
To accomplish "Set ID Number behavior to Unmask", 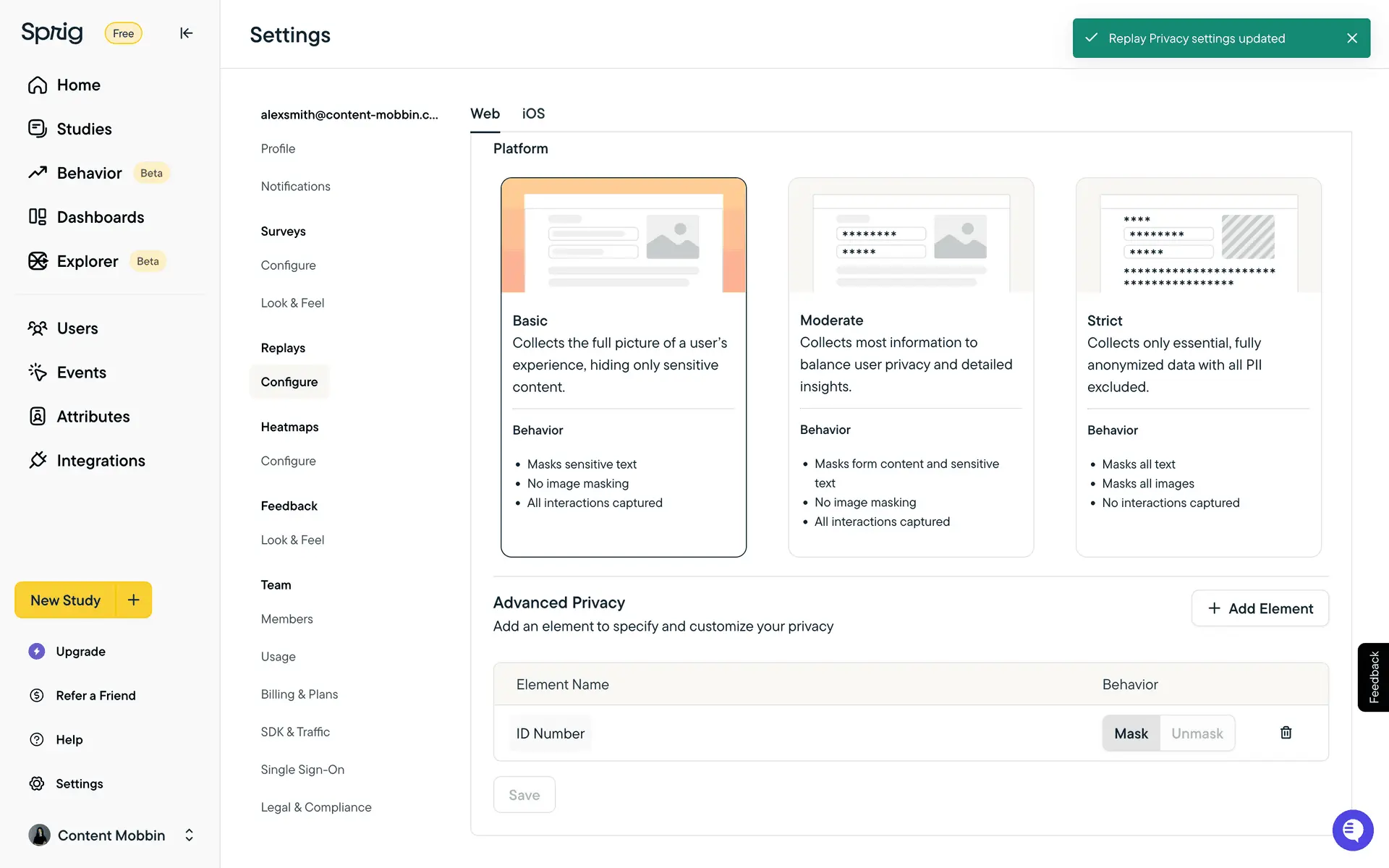I will point(1197,733).
